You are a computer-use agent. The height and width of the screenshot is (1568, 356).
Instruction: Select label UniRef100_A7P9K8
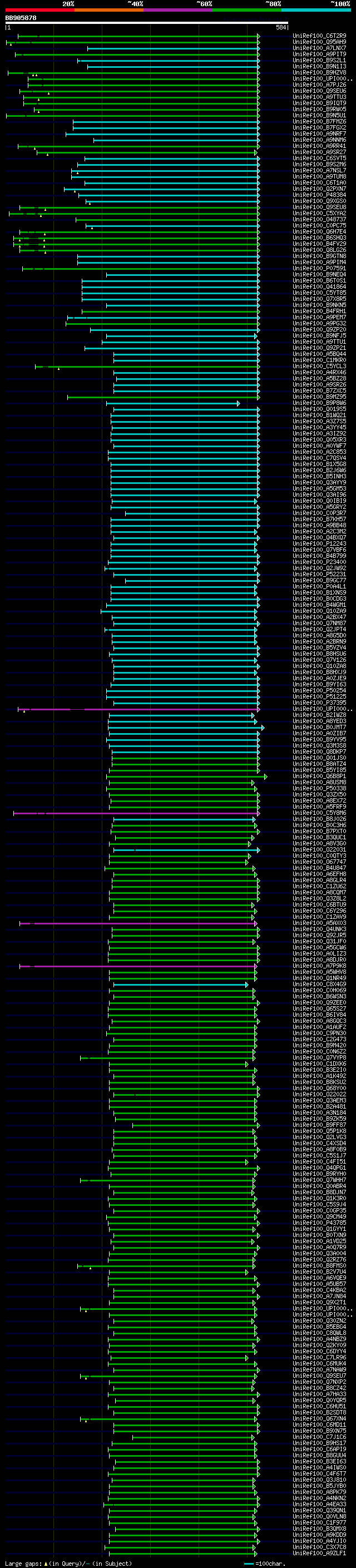click(319, 966)
